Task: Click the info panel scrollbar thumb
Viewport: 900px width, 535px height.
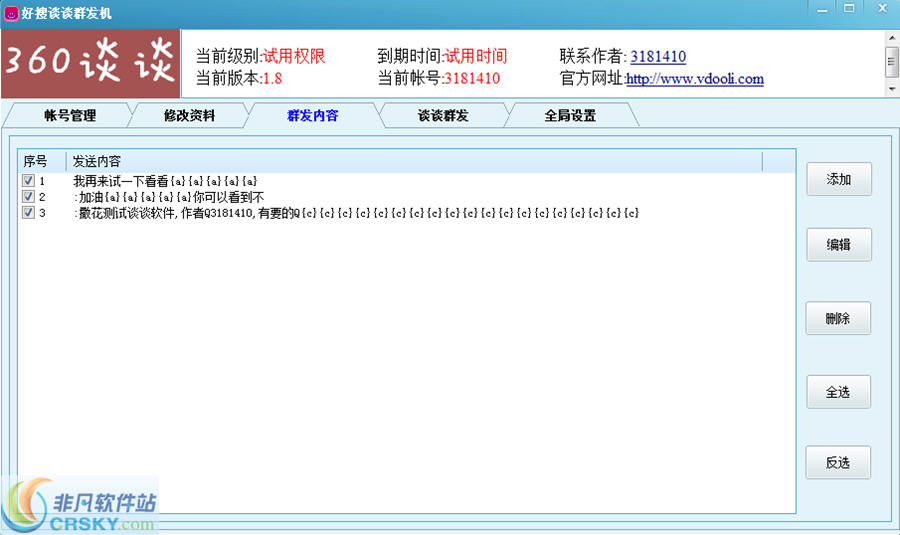Action: pyautogui.click(x=892, y=61)
